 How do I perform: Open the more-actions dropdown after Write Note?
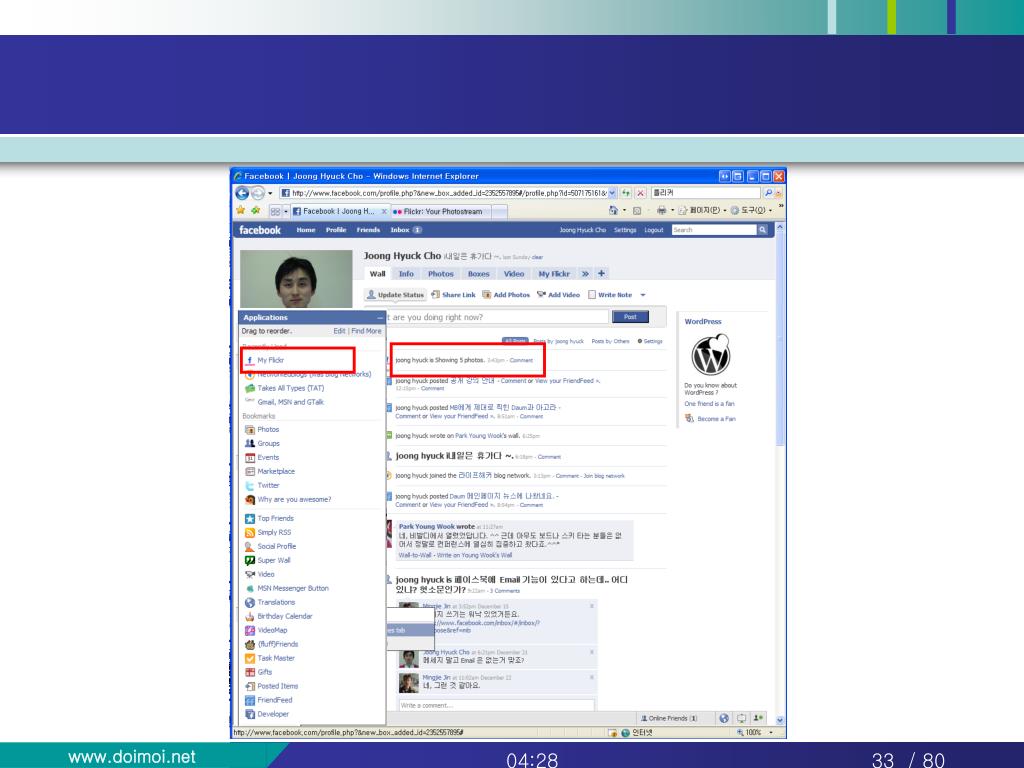(643, 295)
